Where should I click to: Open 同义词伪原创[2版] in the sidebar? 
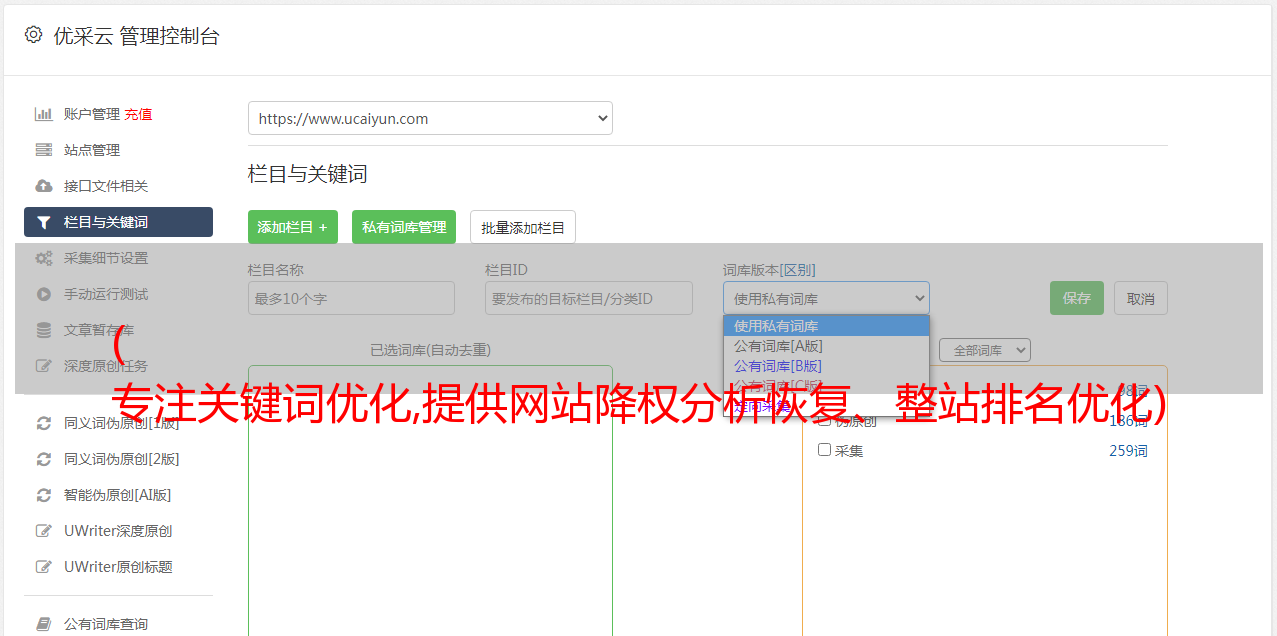click(122, 459)
